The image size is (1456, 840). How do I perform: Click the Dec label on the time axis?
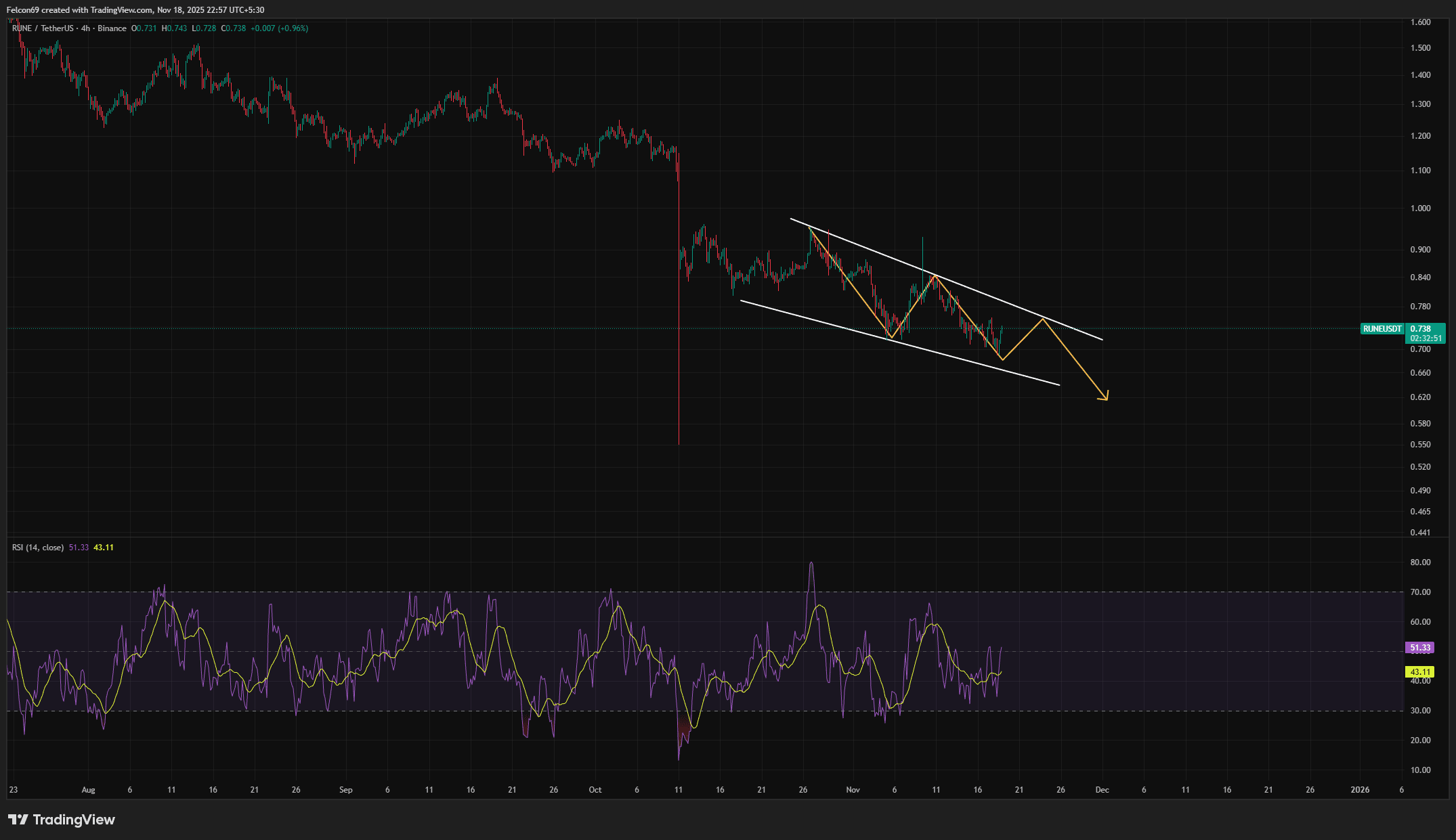[x=1102, y=790]
